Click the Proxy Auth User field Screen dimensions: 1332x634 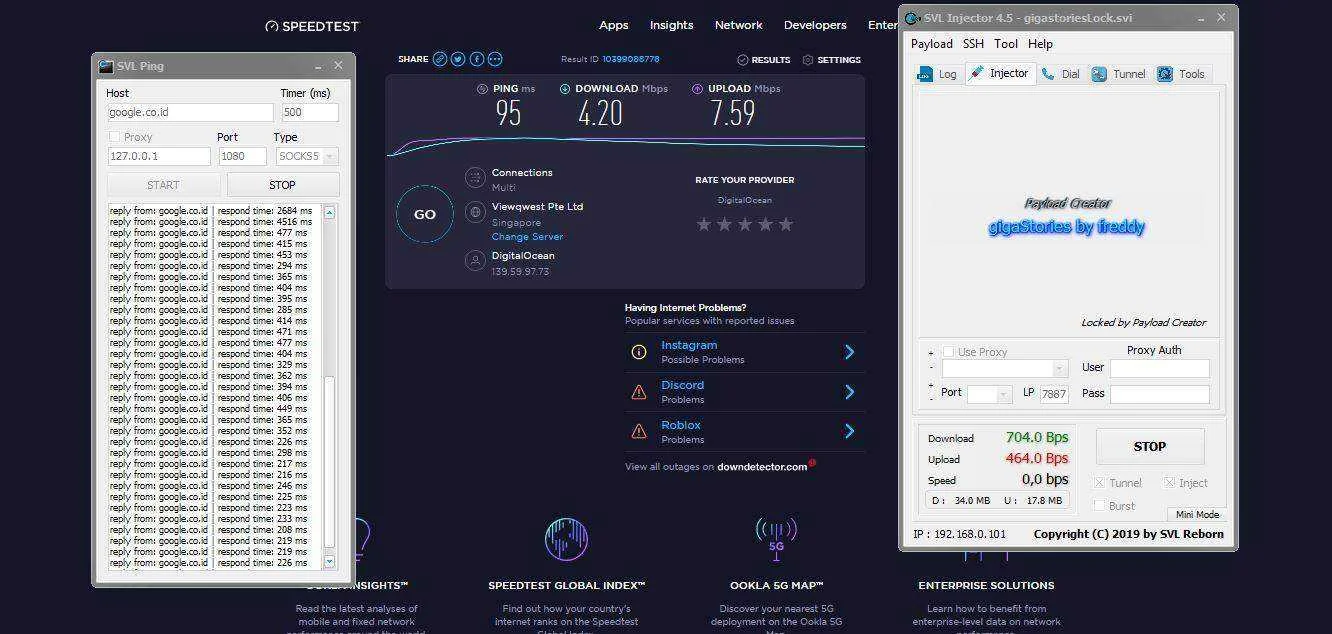pyautogui.click(x=1160, y=368)
